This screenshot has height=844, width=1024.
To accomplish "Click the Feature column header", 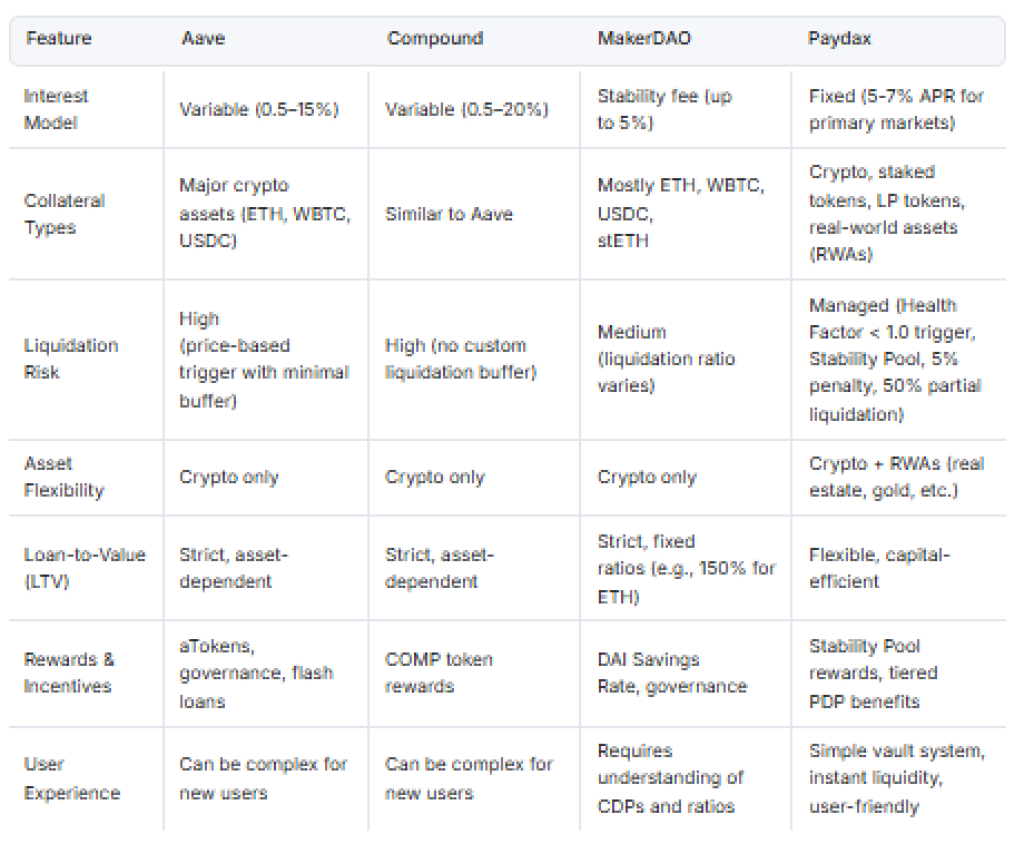I will (59, 39).
